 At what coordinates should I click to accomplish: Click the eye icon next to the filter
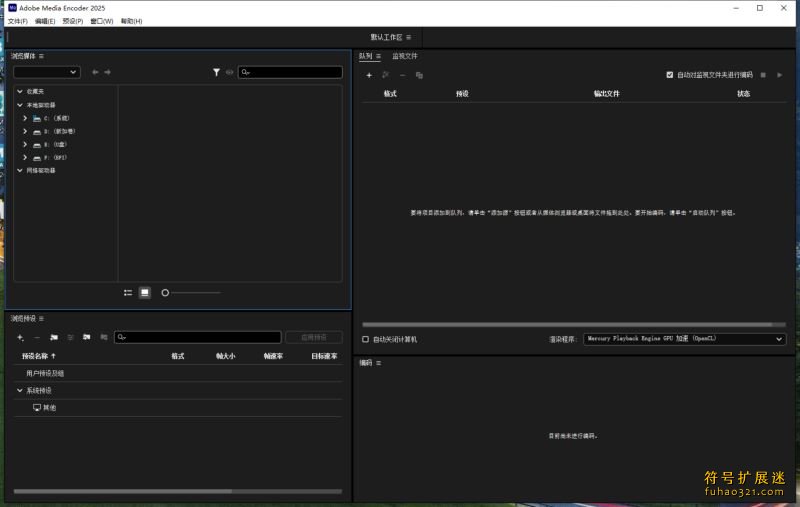point(230,72)
